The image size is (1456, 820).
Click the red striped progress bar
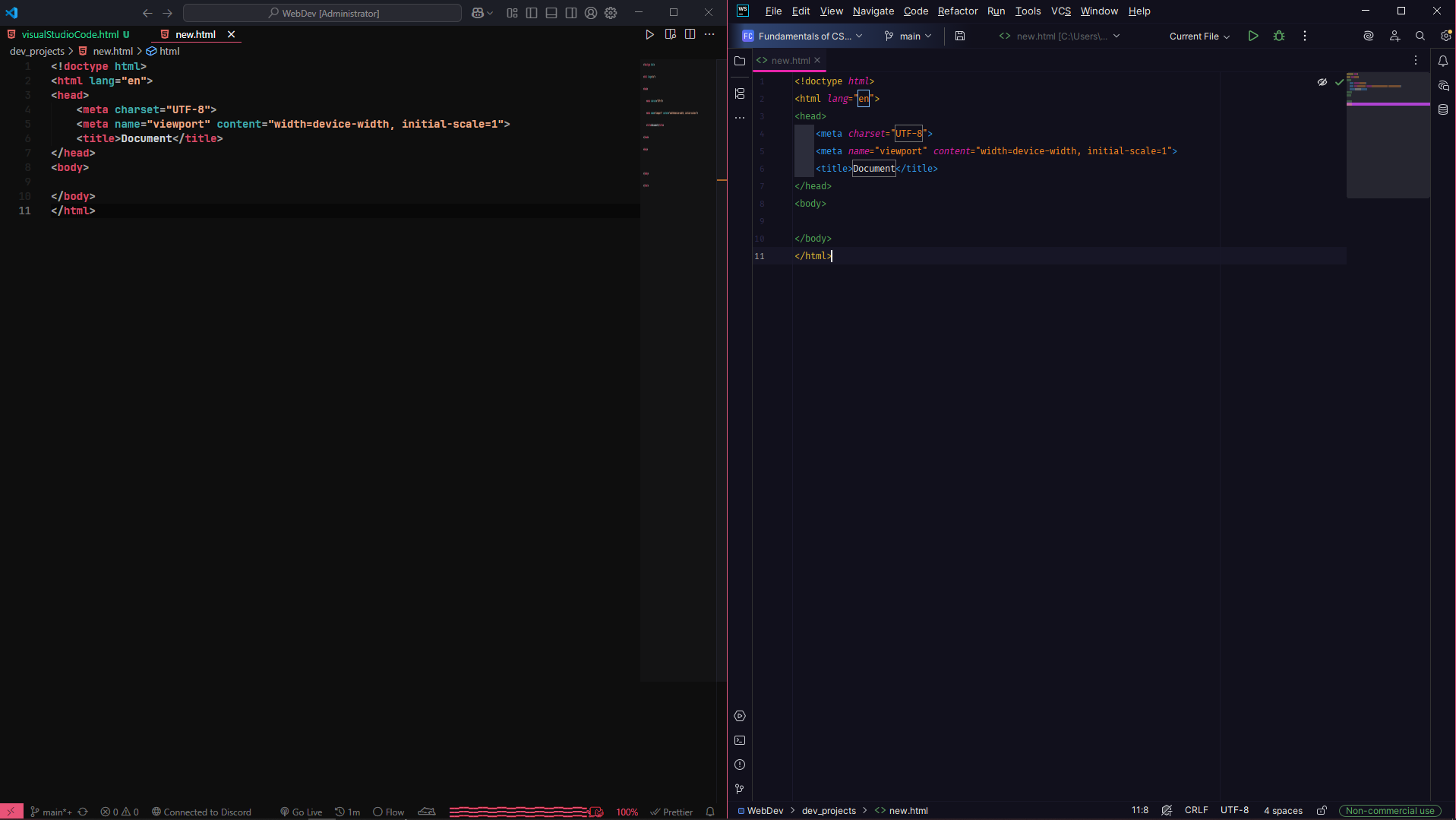coord(526,812)
